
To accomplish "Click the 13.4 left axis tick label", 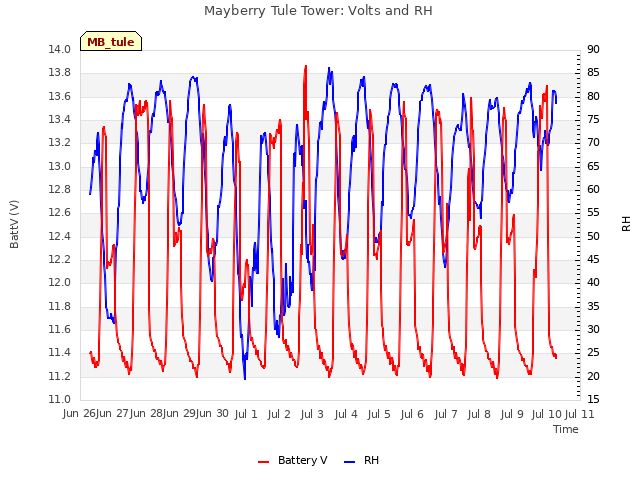I will pos(60,120).
